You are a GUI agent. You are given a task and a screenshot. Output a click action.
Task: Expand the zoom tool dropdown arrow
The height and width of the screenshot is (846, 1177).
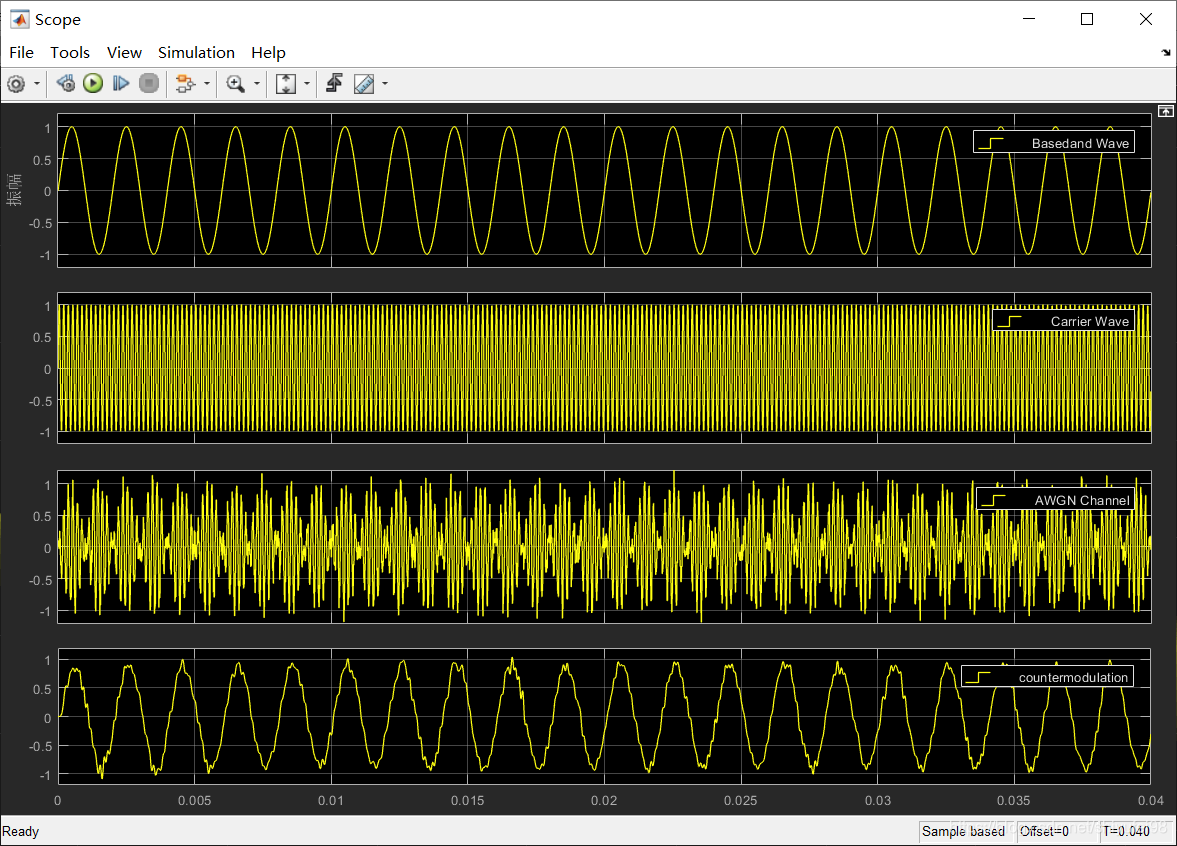[257, 83]
